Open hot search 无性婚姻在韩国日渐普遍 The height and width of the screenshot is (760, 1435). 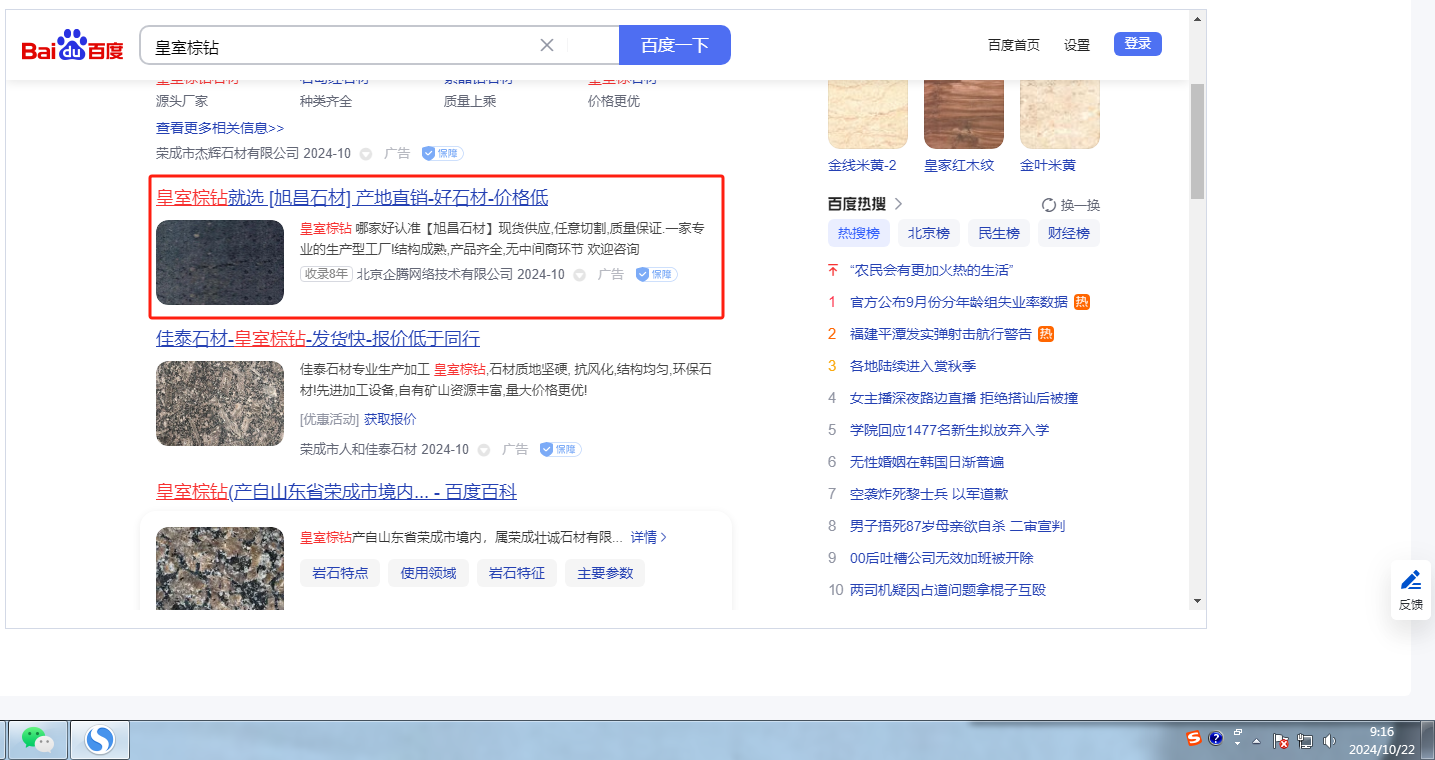pyautogui.click(x=927, y=462)
